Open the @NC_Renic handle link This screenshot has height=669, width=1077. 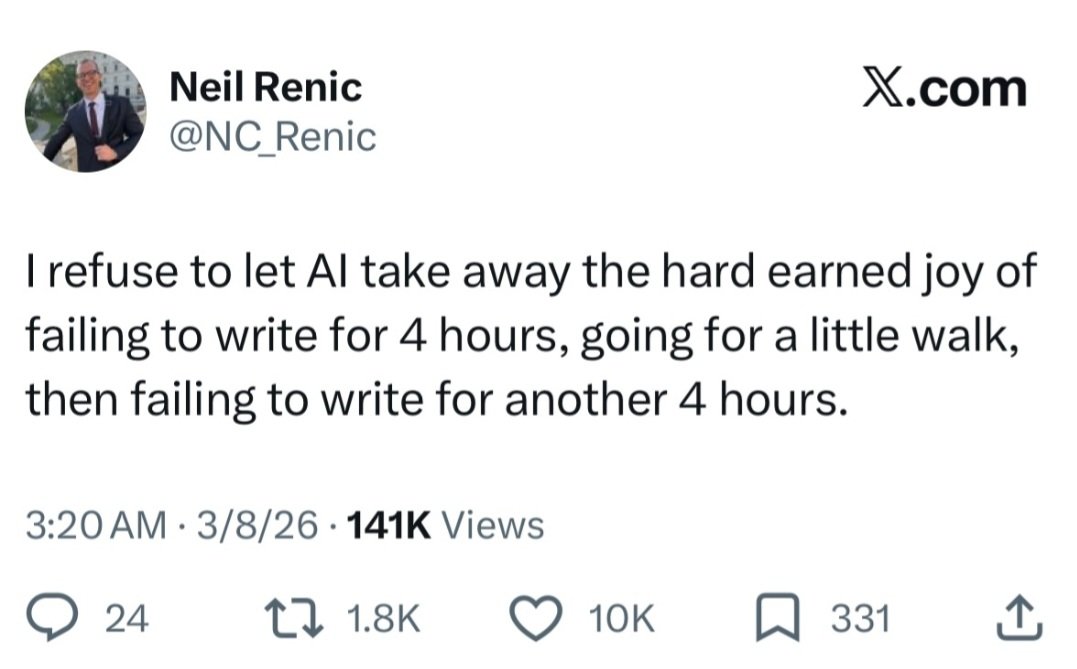click(273, 137)
